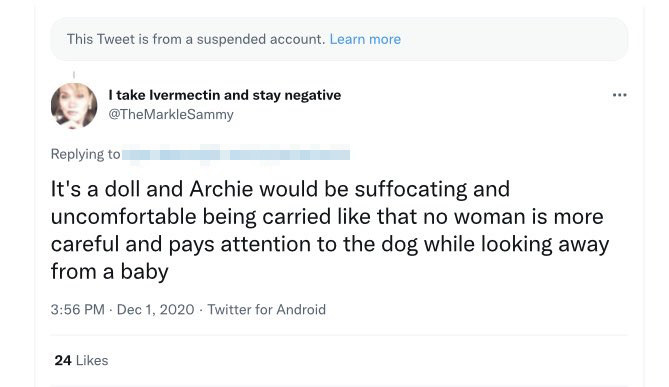Click the @TheMarkleSammy handle
Screen dimensions: 669x387
click(171, 114)
